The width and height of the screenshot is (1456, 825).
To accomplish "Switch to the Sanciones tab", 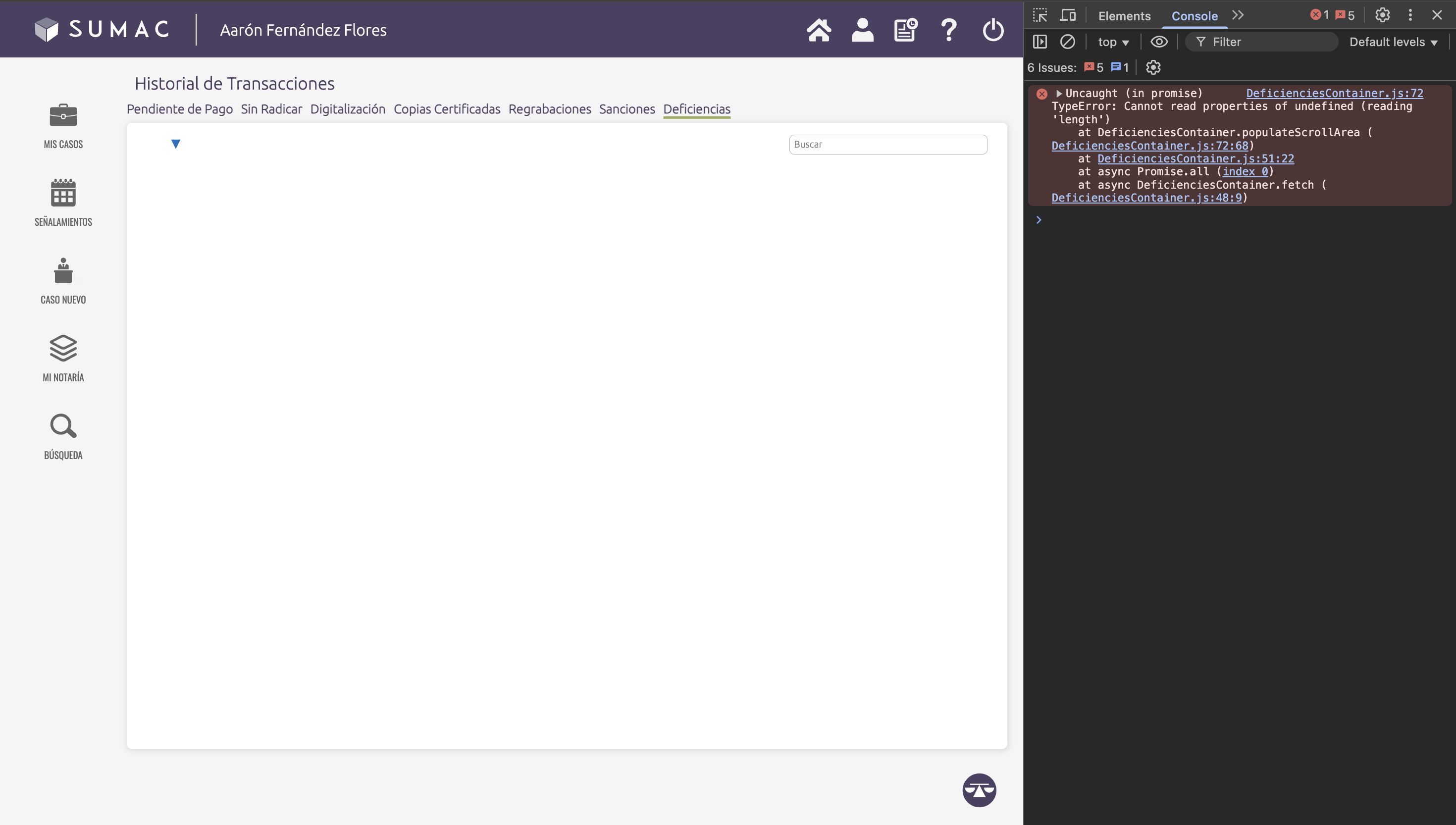I will click(x=626, y=109).
